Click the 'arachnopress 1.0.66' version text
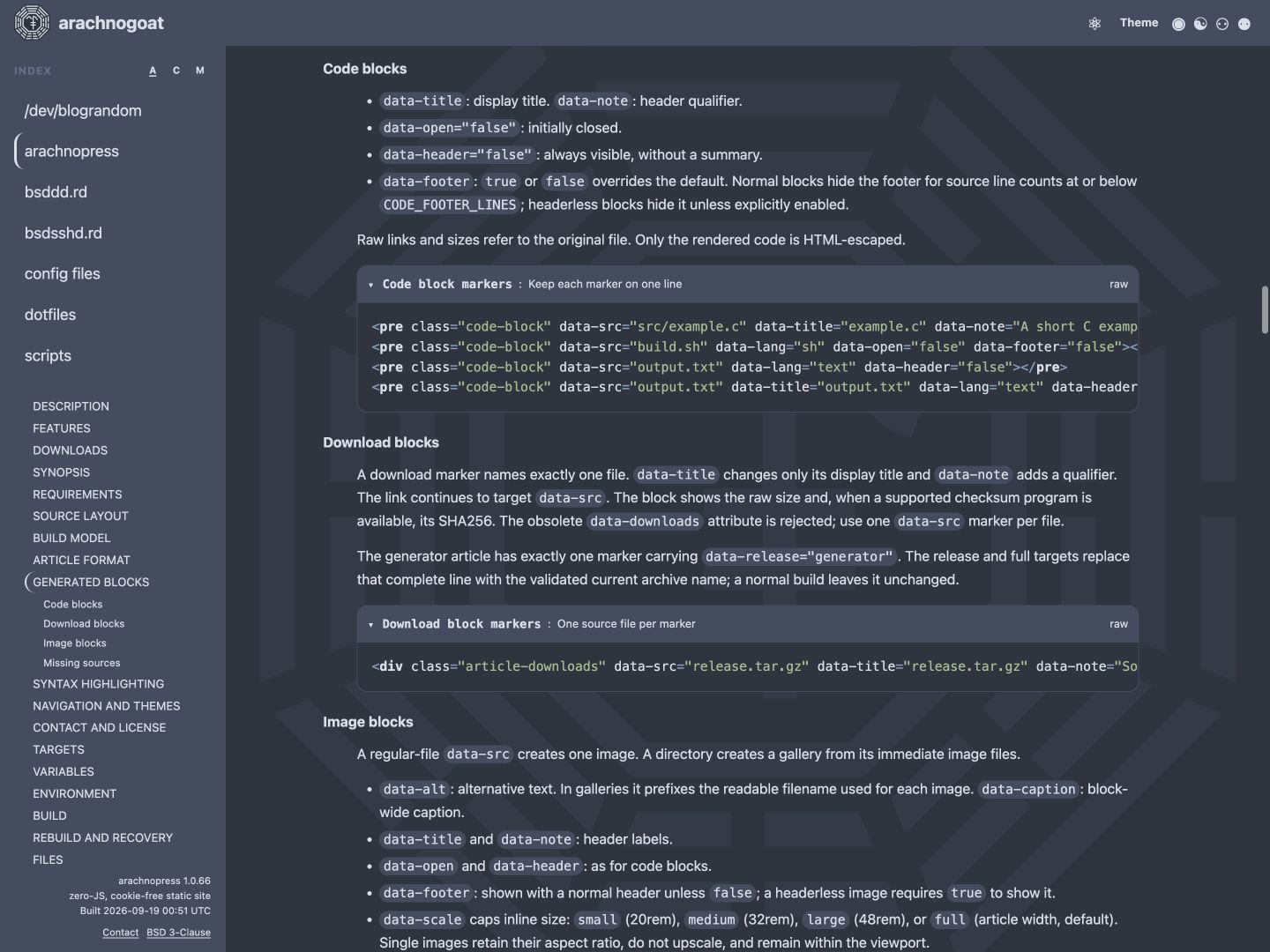This screenshot has height=952, width=1270. [164, 881]
